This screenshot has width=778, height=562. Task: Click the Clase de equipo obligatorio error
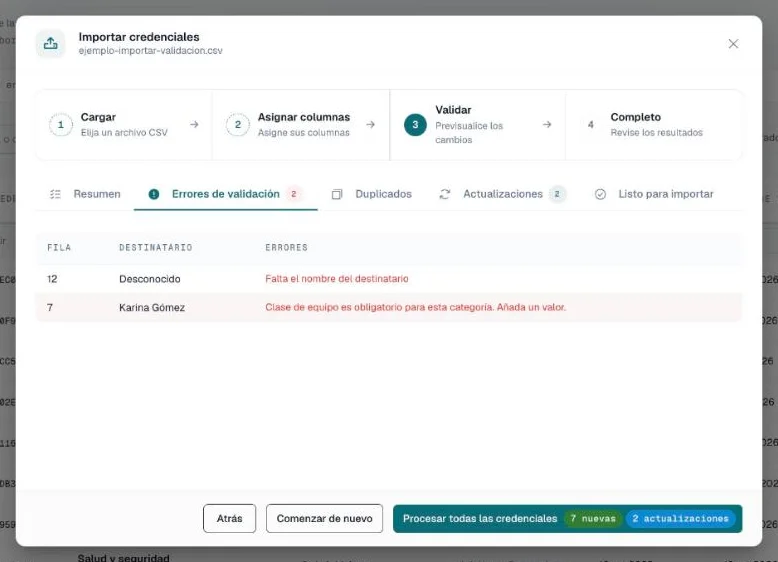[415, 308]
